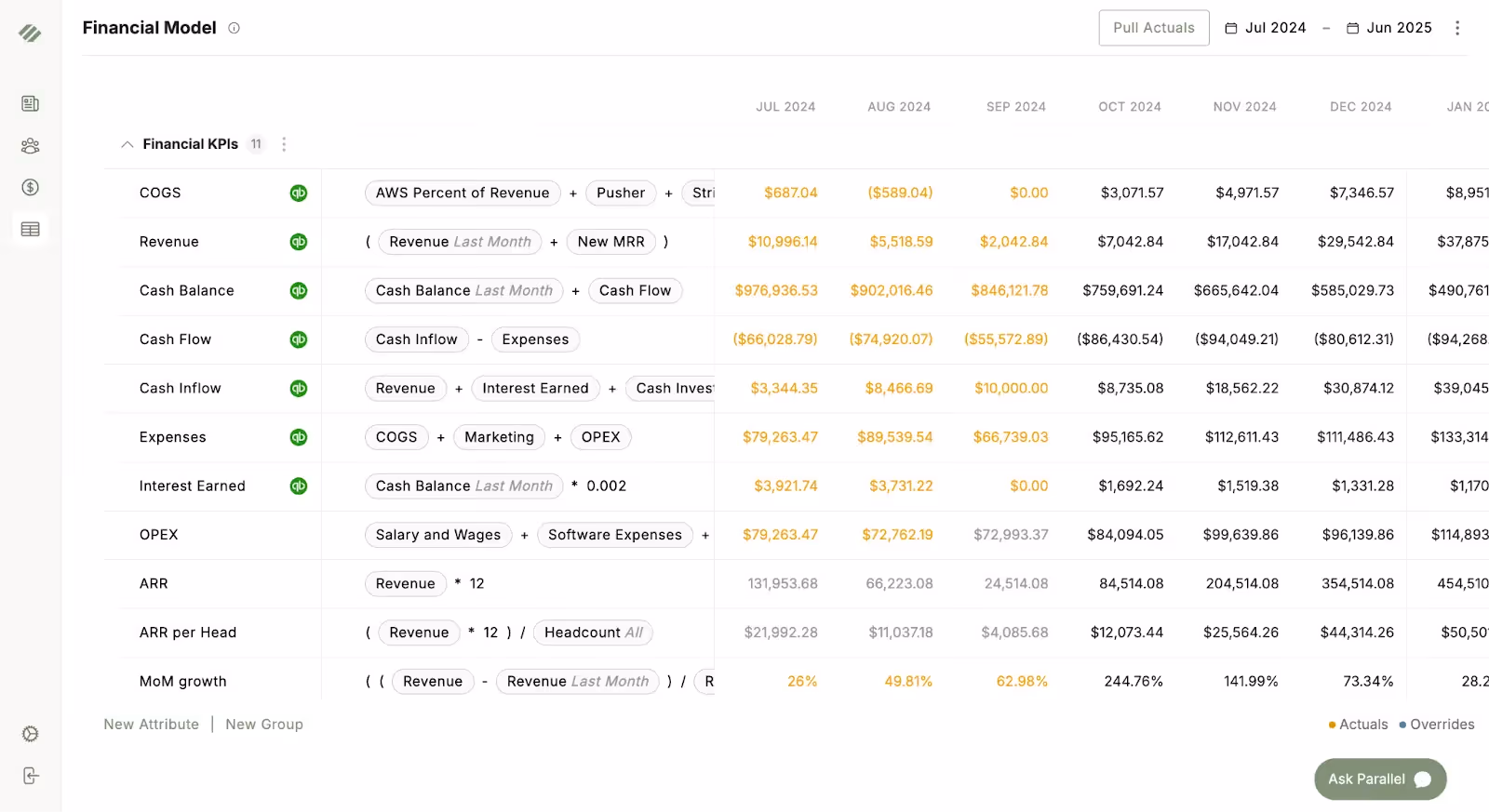
Task: Click COGS July value $687.04
Action: point(790,193)
